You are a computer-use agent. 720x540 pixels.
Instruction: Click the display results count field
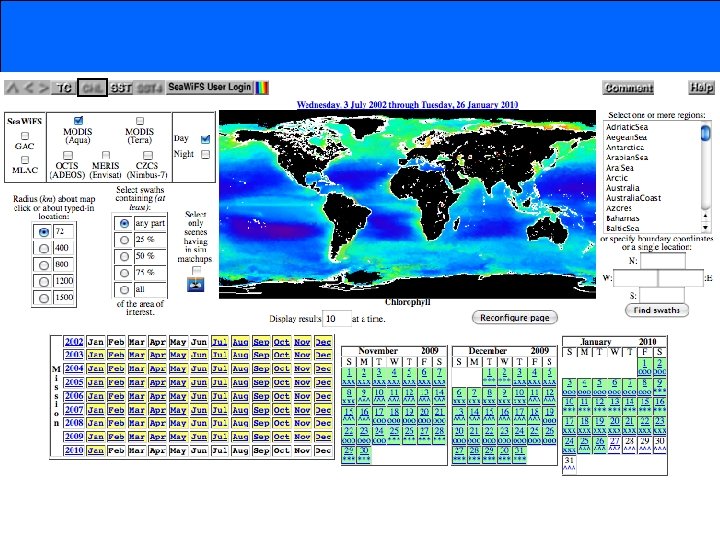[337, 319]
